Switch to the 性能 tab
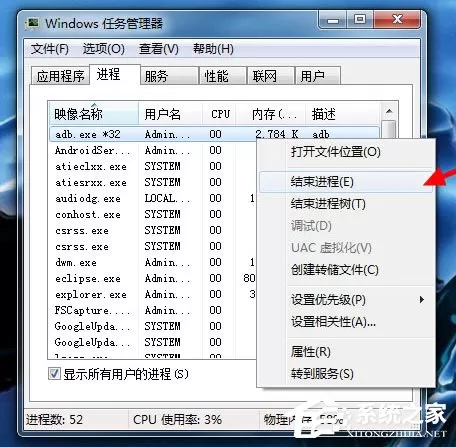 (223, 76)
